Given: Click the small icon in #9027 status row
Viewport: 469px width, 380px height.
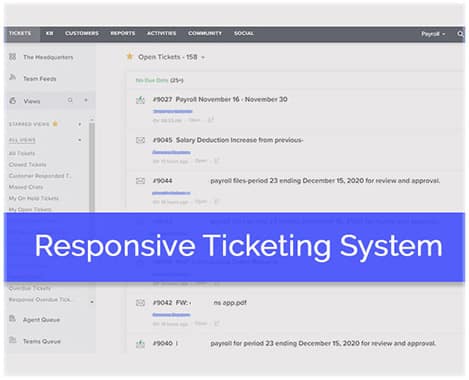Looking at the screenshot, I should click(211, 119).
